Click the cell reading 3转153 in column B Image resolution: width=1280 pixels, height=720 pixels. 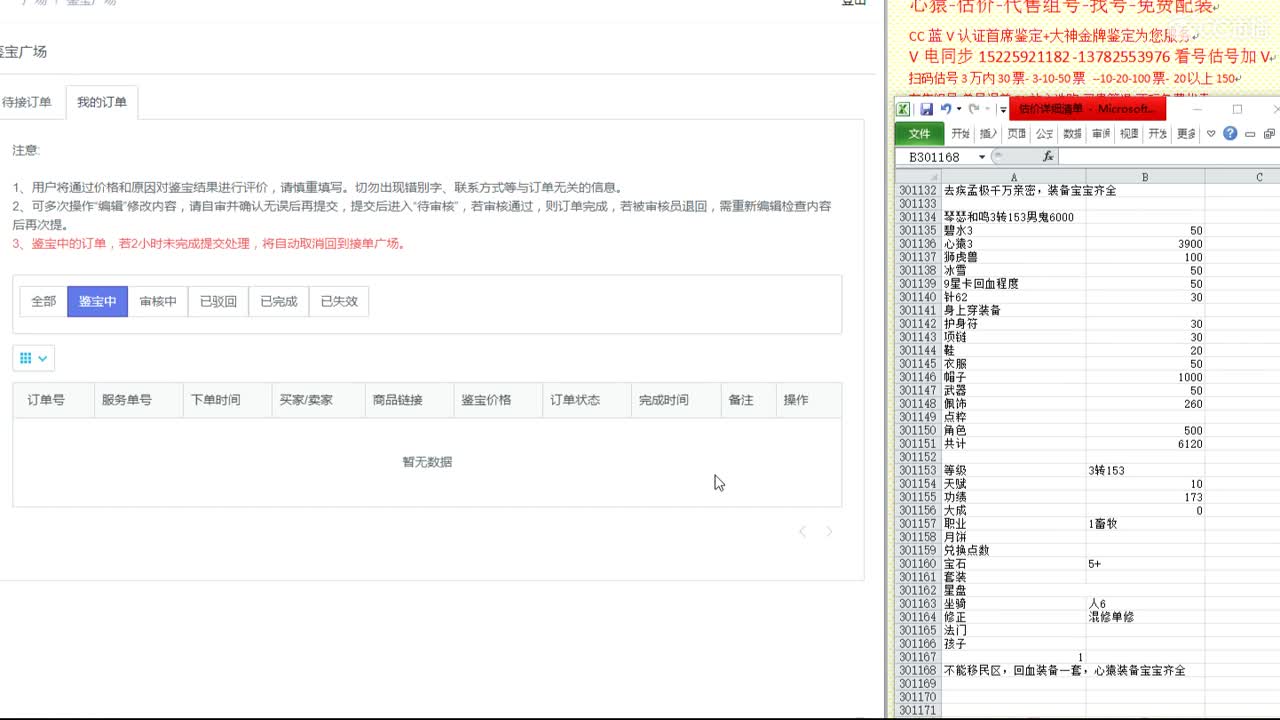(x=1145, y=470)
